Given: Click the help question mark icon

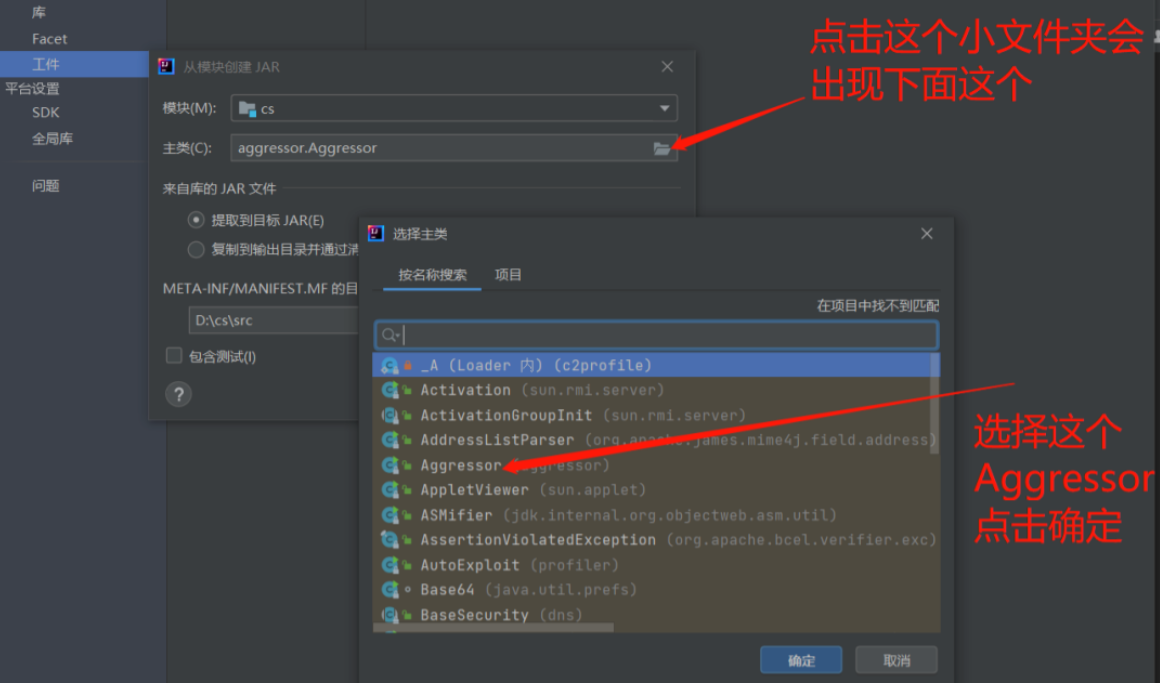Looking at the screenshot, I should [x=178, y=394].
